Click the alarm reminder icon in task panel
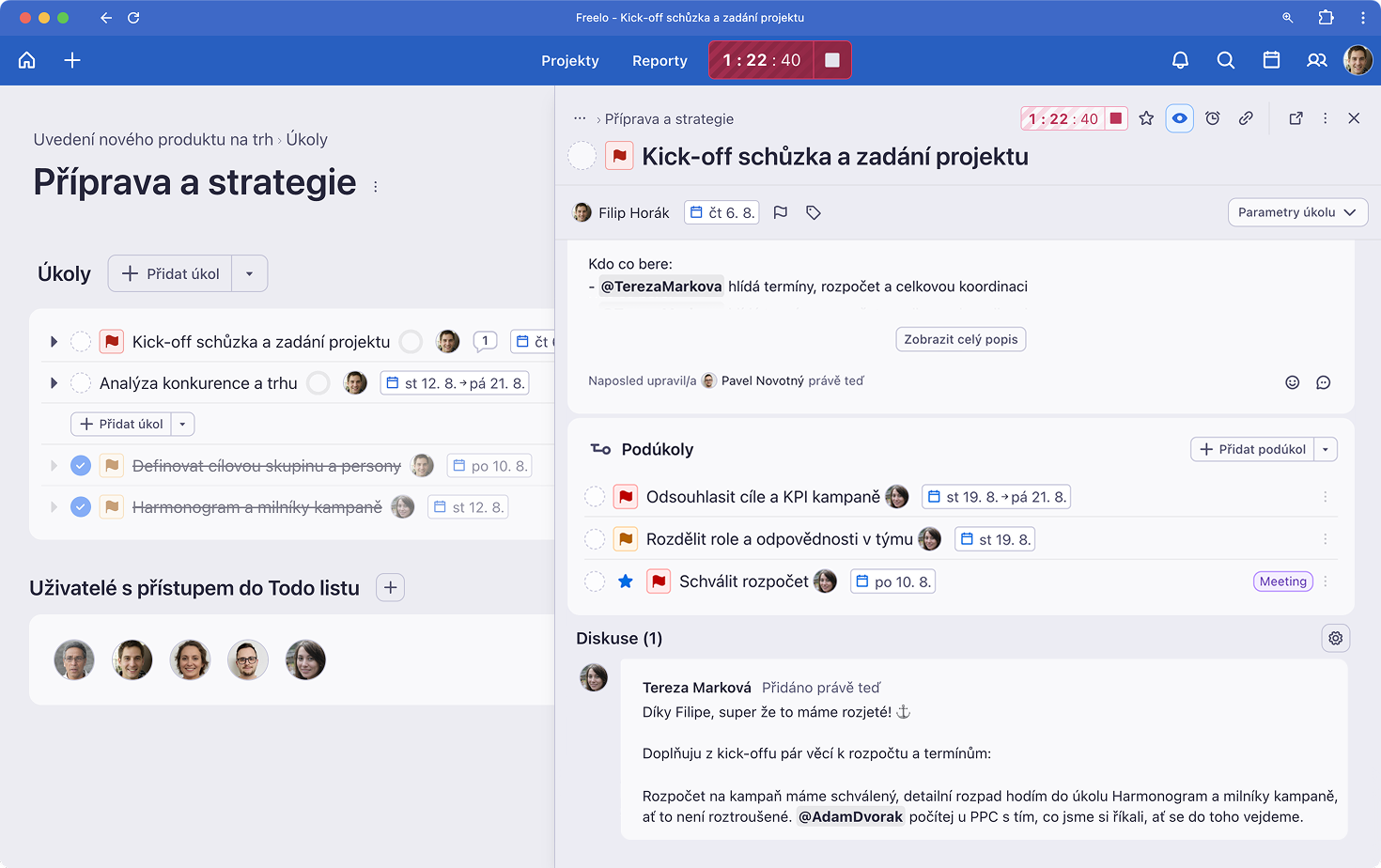This screenshot has width=1381, height=868. [1213, 118]
